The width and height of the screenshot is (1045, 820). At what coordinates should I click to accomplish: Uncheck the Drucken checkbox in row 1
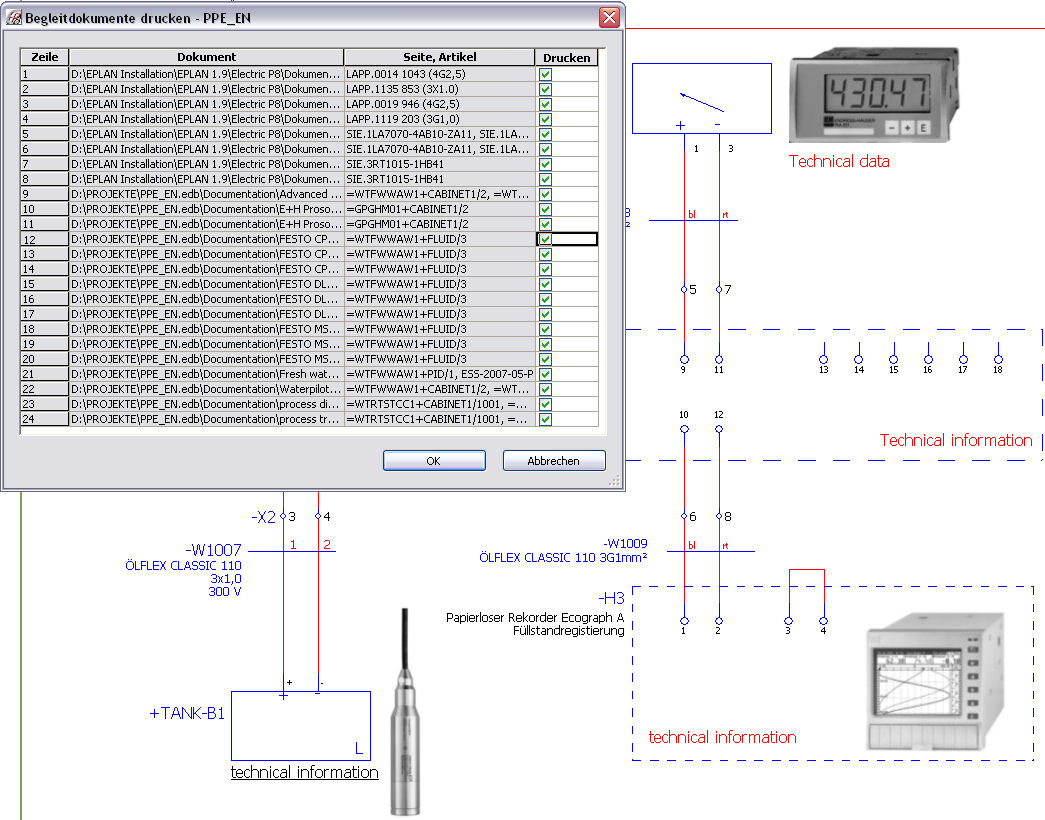point(545,74)
